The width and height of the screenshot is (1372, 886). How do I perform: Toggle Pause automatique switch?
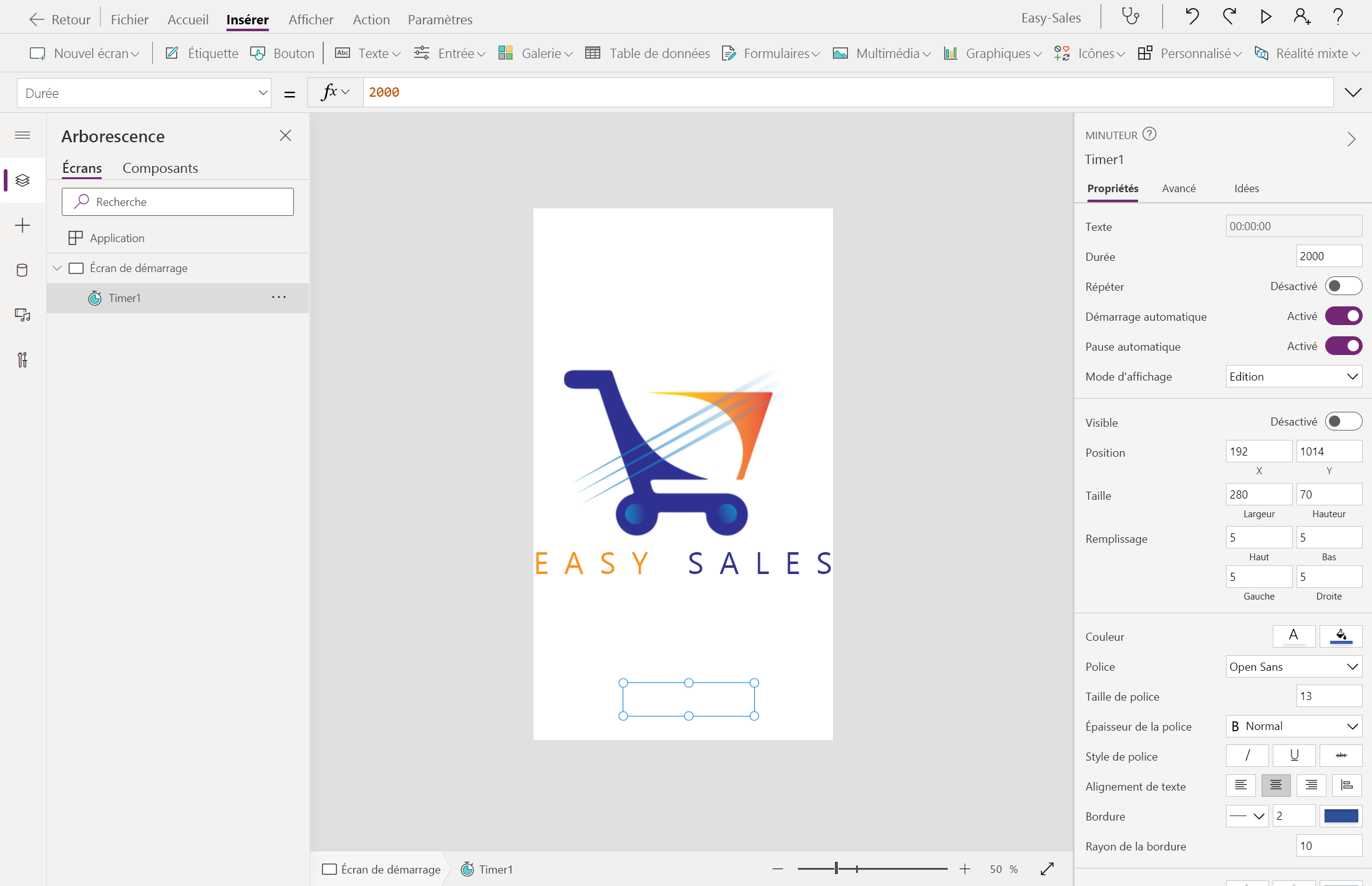(x=1343, y=346)
